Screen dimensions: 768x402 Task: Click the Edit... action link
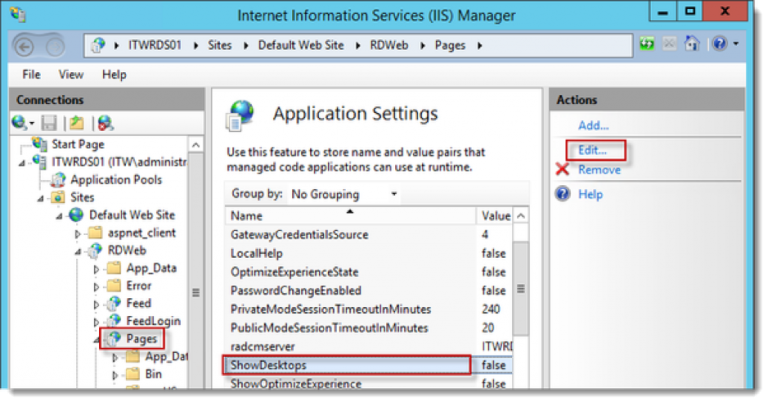[592, 150]
